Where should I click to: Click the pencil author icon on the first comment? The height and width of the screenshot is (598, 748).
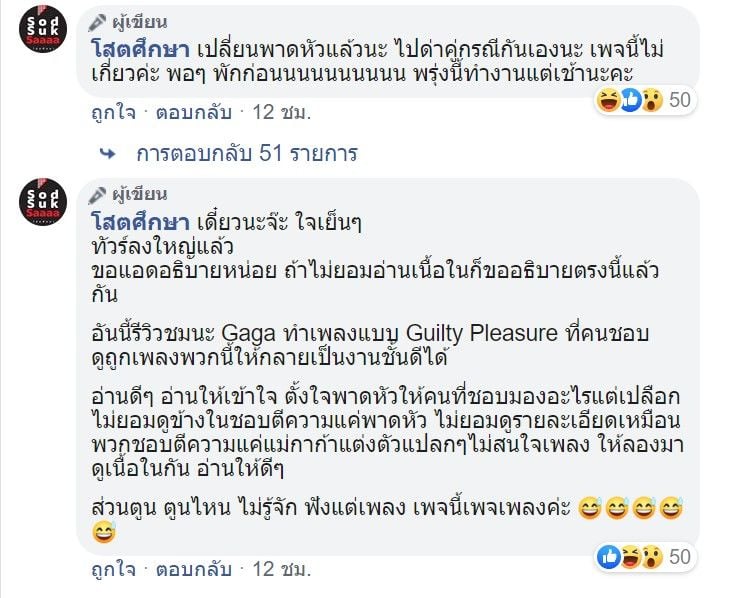click(x=96, y=20)
